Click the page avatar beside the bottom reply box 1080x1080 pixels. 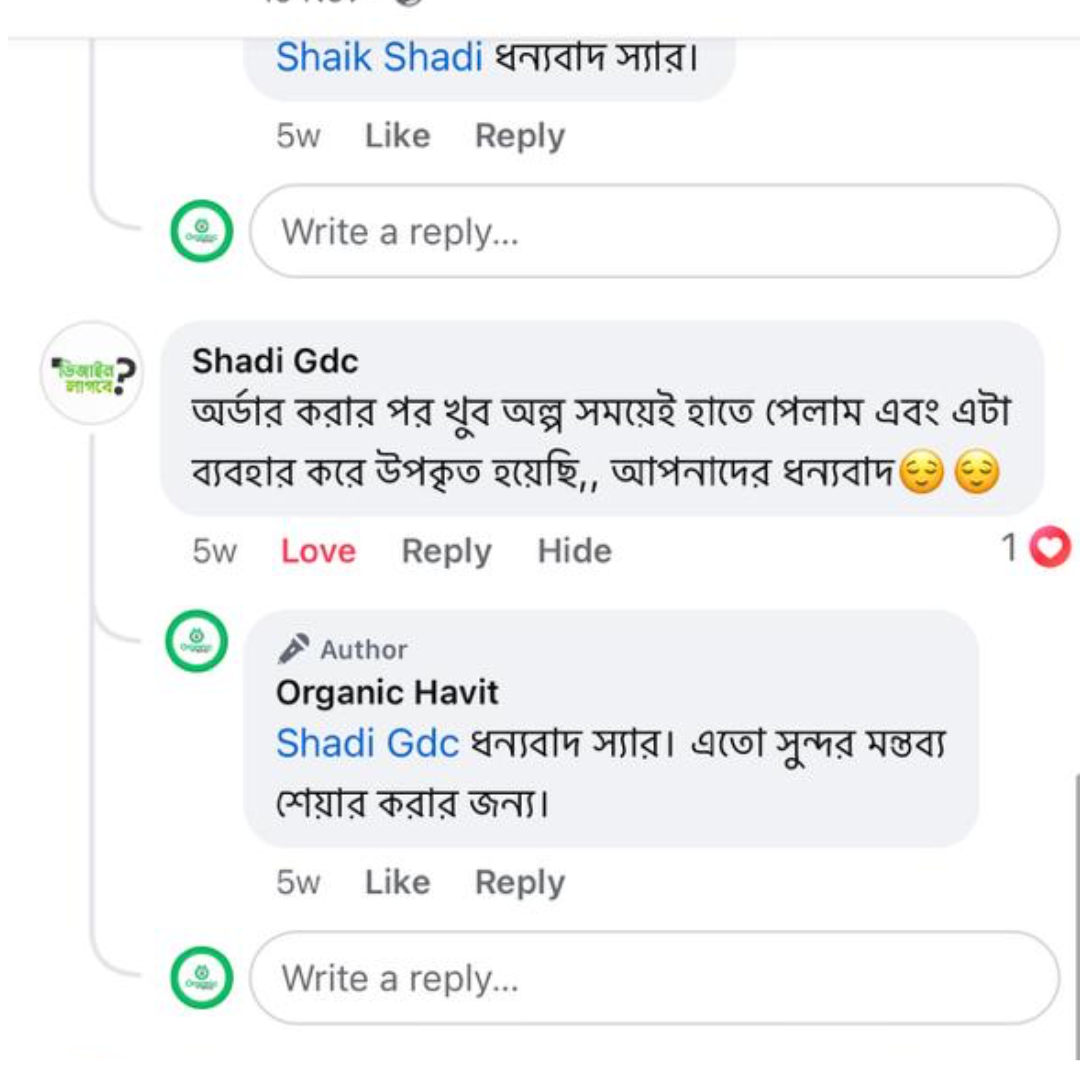point(201,977)
